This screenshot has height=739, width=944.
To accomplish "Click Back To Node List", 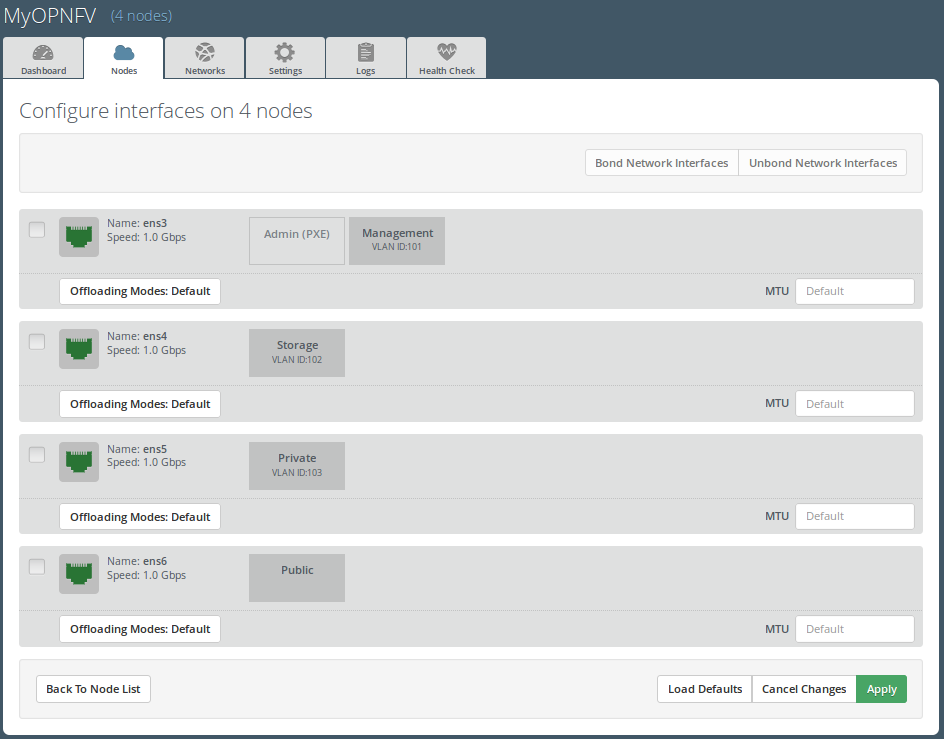I will tap(93, 689).
